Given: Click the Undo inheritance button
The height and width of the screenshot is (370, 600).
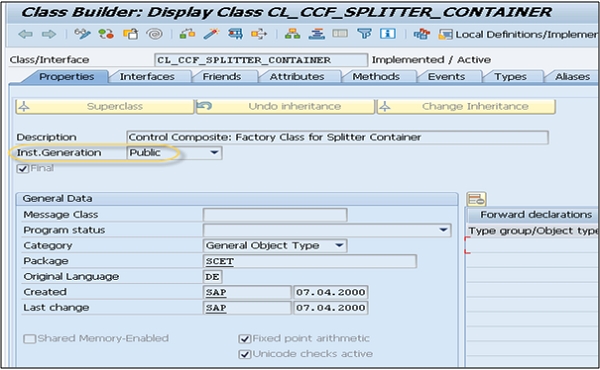Looking at the screenshot, I should click(x=285, y=106).
